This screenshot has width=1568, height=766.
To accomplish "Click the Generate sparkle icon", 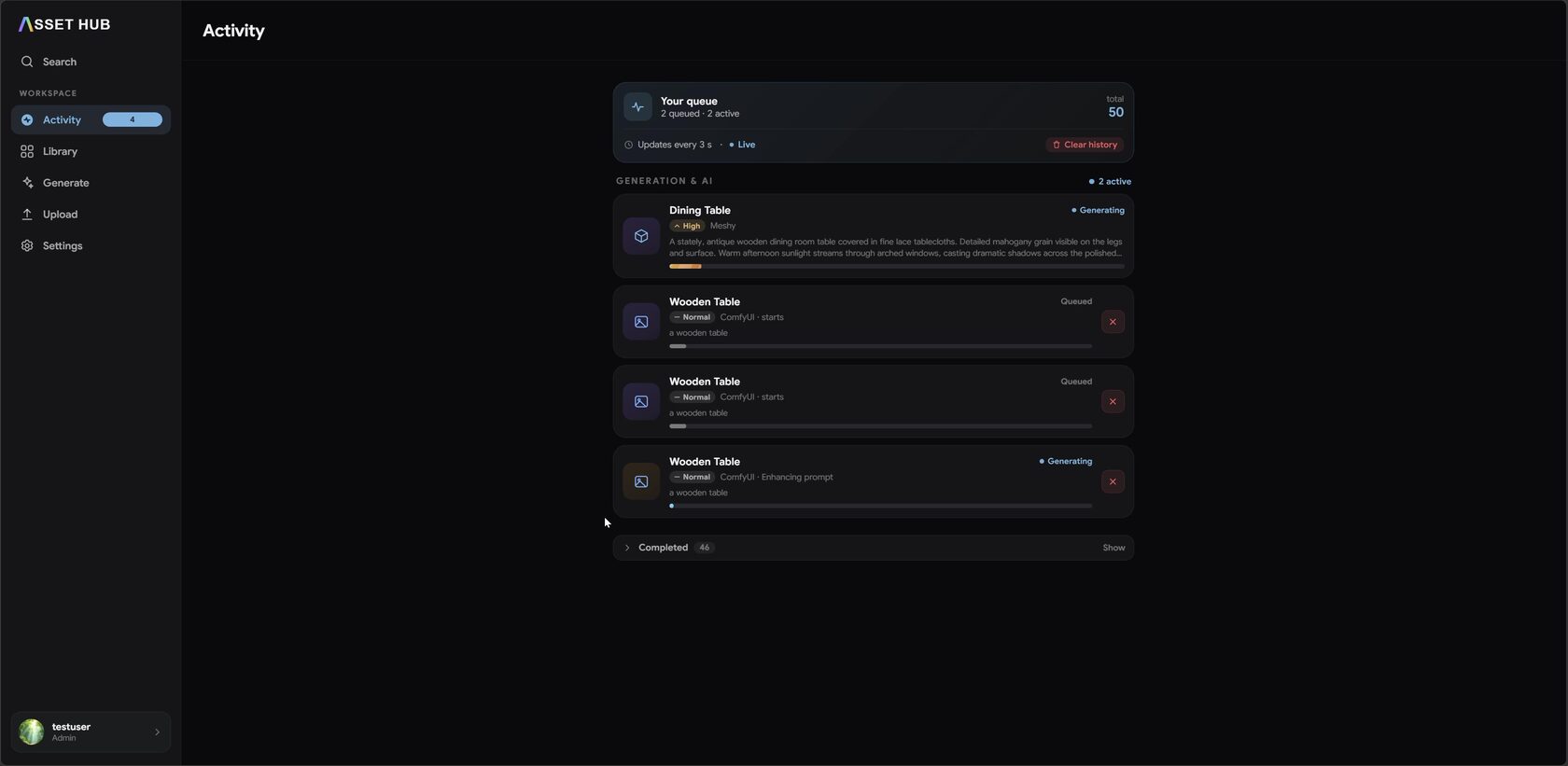I will pos(27,183).
